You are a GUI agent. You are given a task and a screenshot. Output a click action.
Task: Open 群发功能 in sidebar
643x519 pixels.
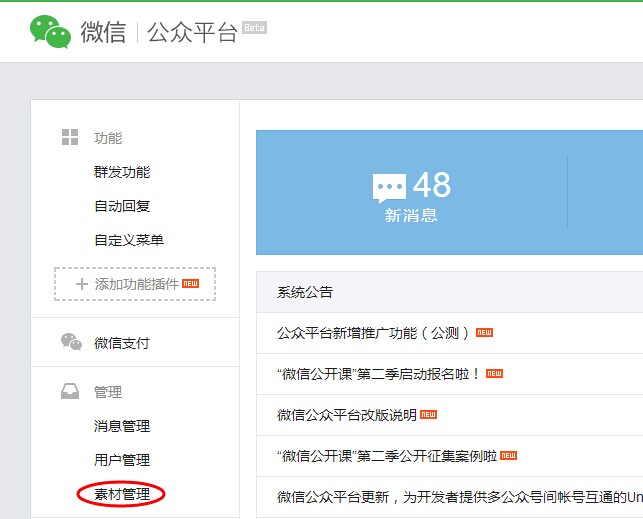(122, 172)
